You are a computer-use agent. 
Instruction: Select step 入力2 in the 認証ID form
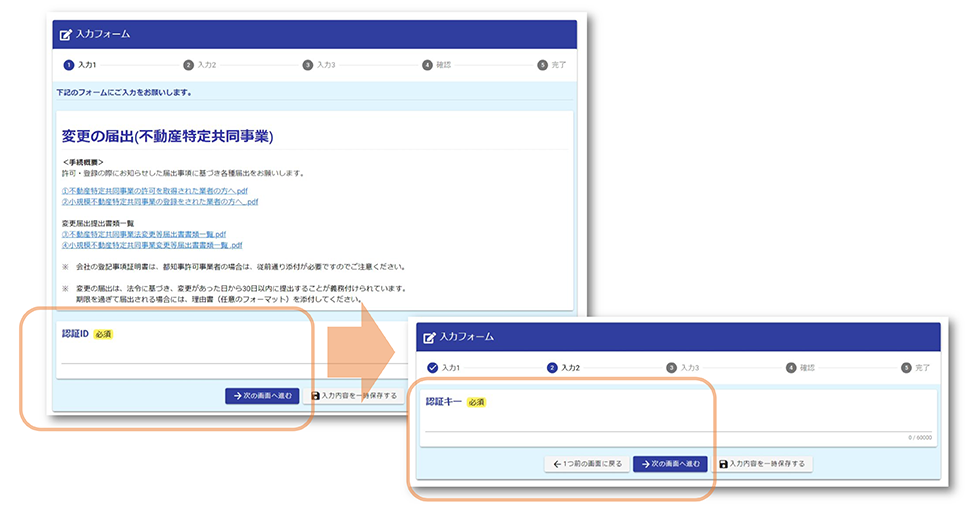(x=199, y=65)
